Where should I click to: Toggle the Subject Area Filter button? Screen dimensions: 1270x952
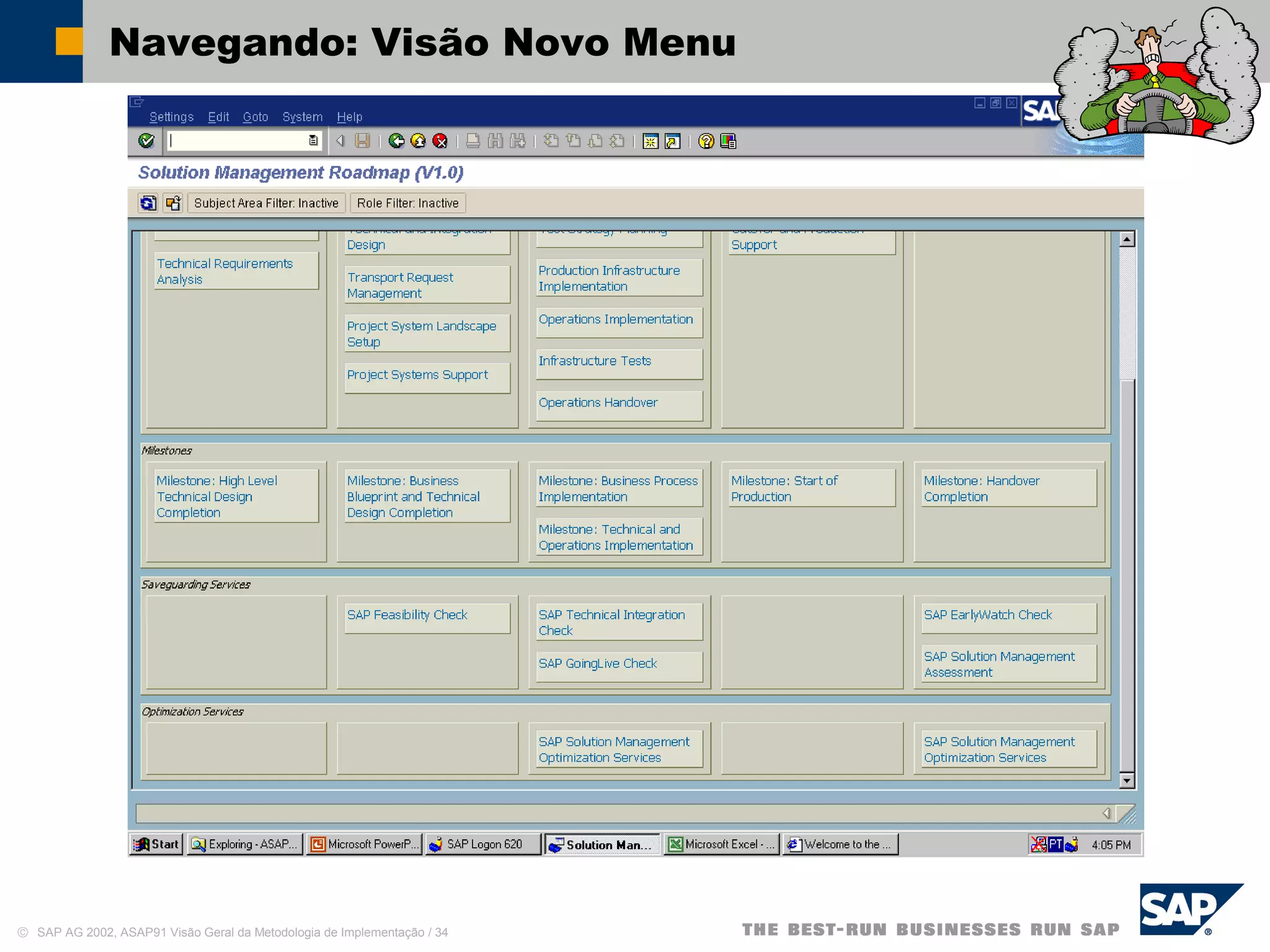pyautogui.click(x=266, y=203)
